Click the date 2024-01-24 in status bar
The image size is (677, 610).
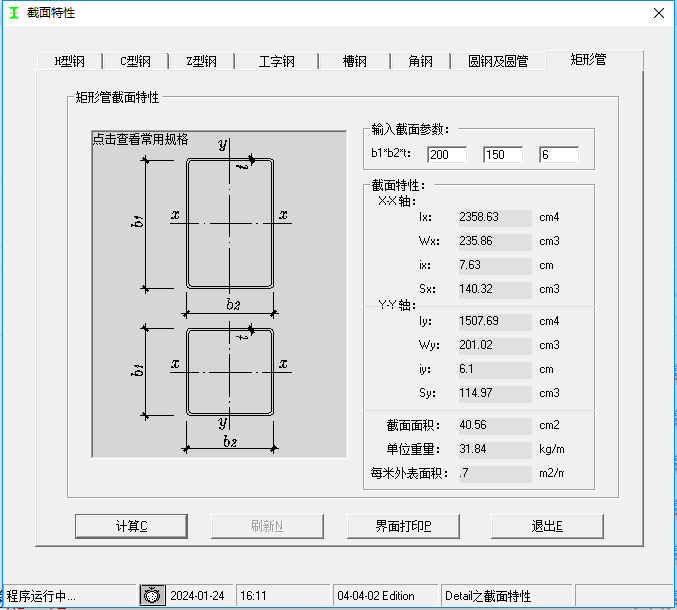tap(197, 596)
